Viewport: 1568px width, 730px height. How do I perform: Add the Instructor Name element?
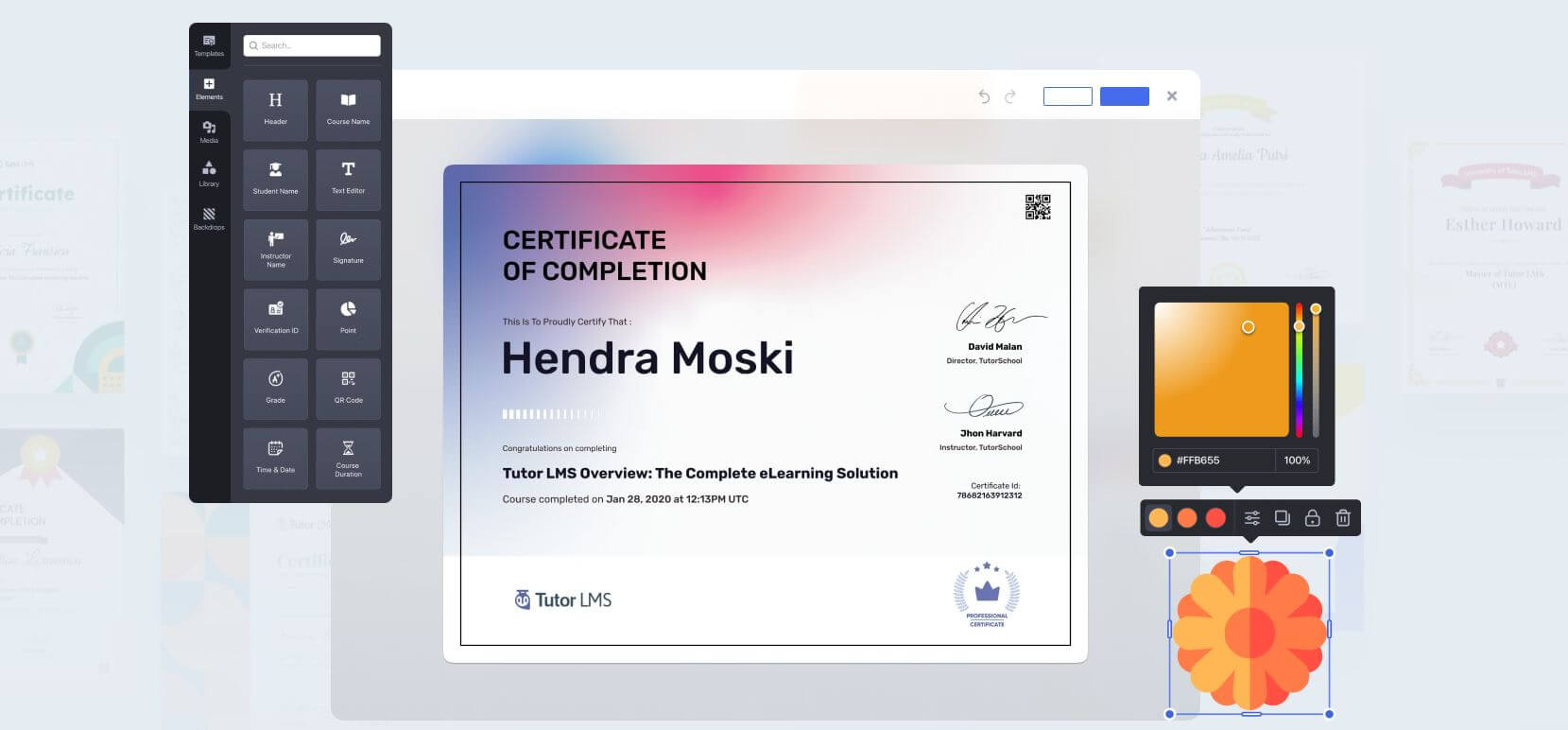(x=275, y=250)
